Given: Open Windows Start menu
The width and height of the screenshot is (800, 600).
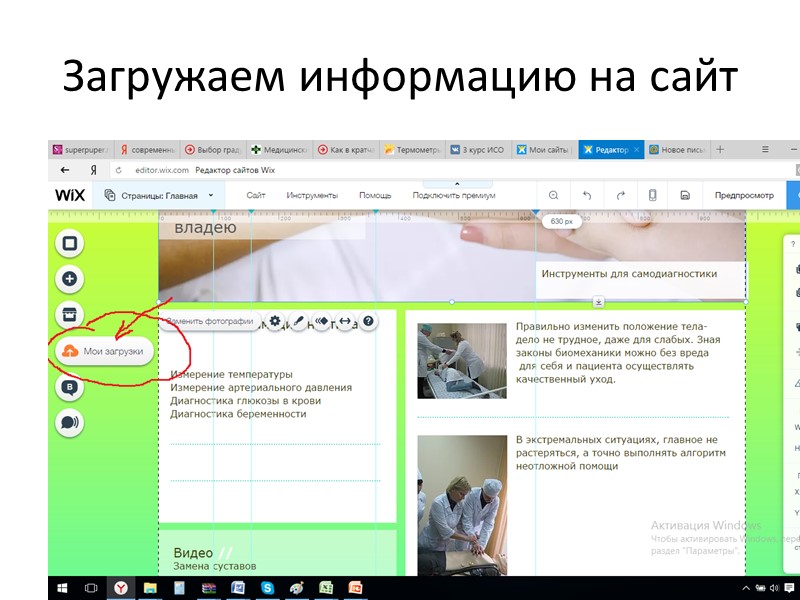Looking at the screenshot, I should coord(62,588).
